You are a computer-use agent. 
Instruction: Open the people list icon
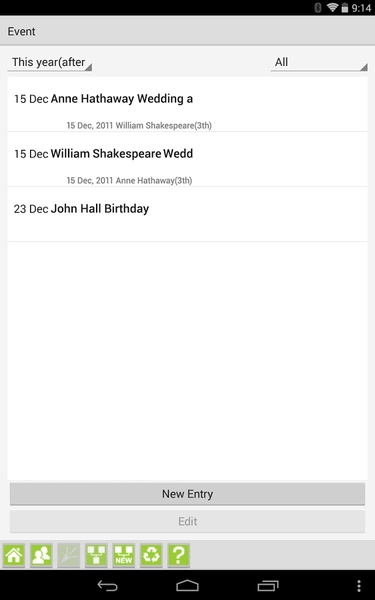click(x=41, y=555)
